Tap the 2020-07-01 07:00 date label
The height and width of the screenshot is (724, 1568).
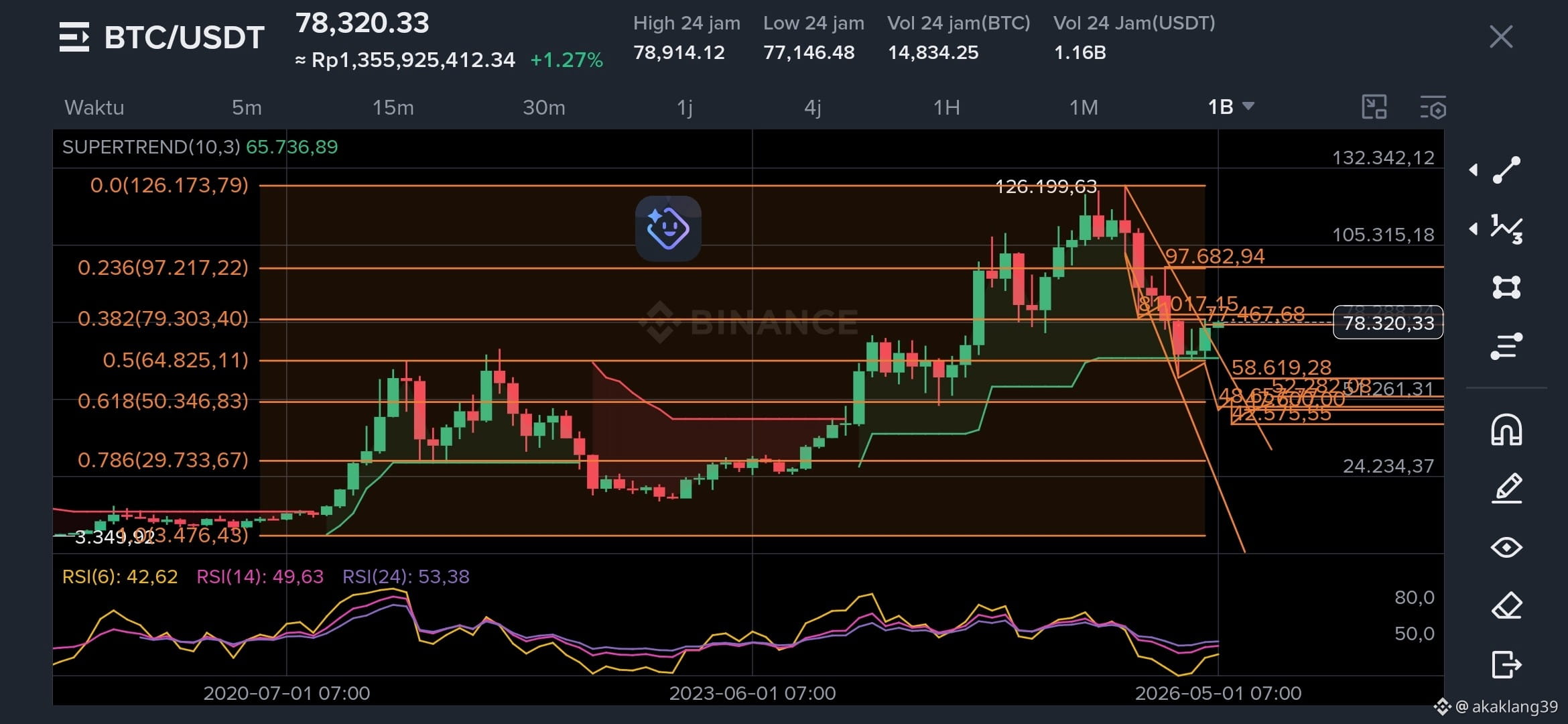[287, 693]
